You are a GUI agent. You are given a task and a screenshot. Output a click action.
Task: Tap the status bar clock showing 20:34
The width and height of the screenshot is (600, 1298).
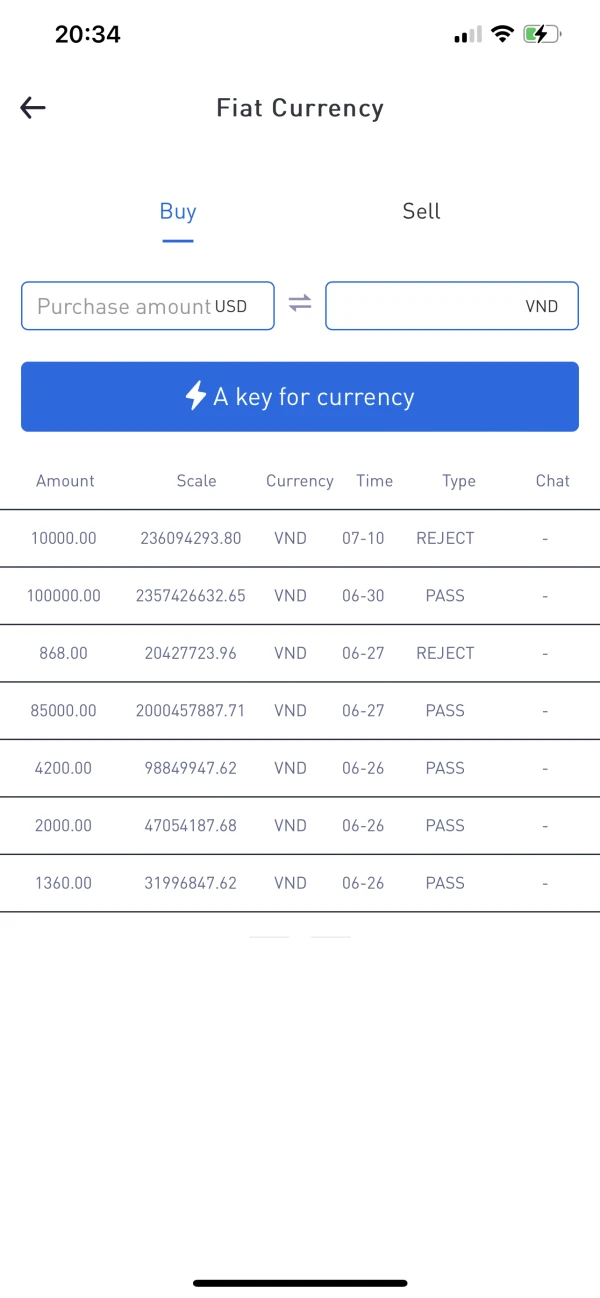click(88, 35)
